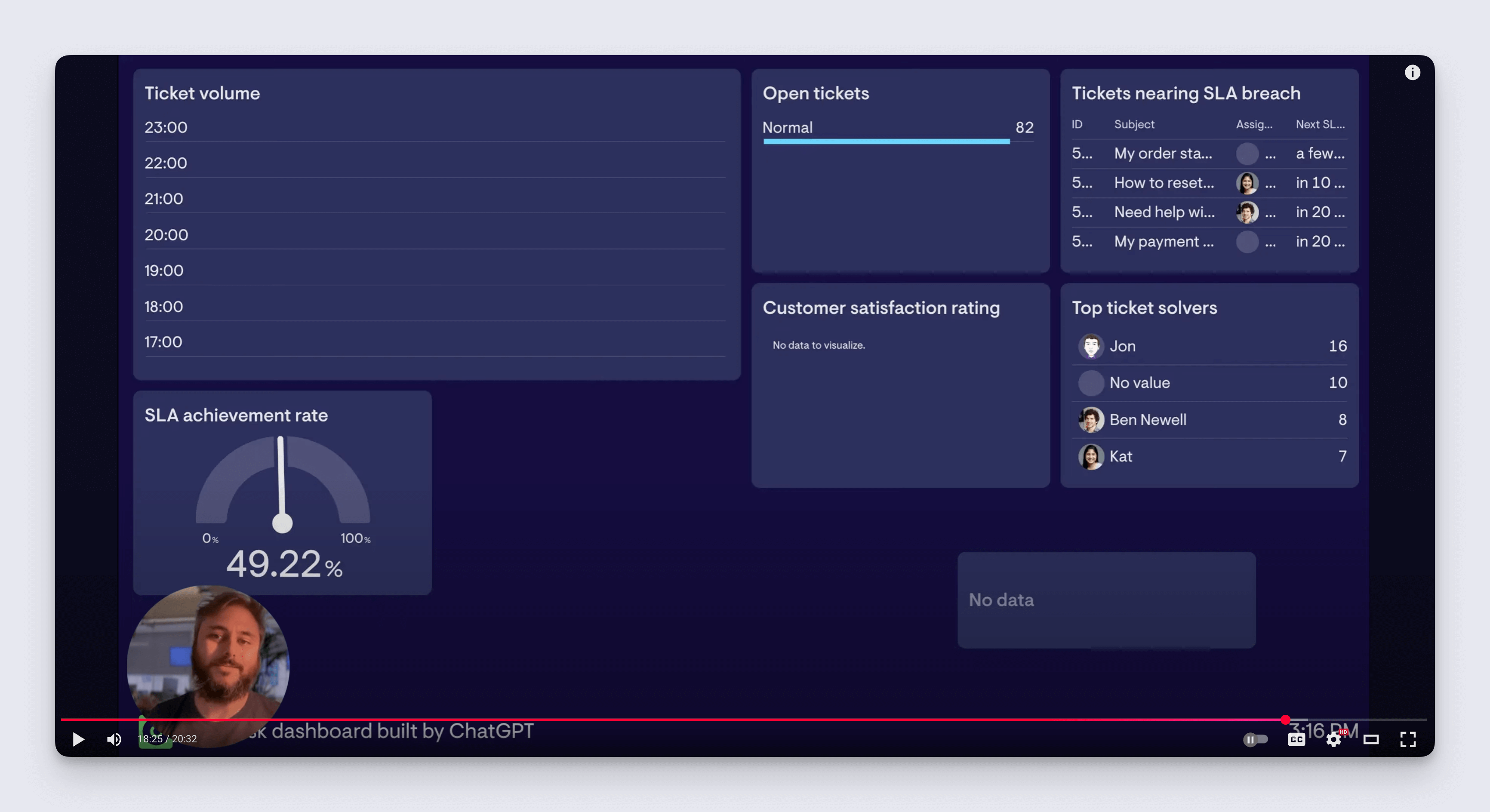Click the presenter webcam bubble
This screenshot has height=812, width=1490.
point(208,666)
